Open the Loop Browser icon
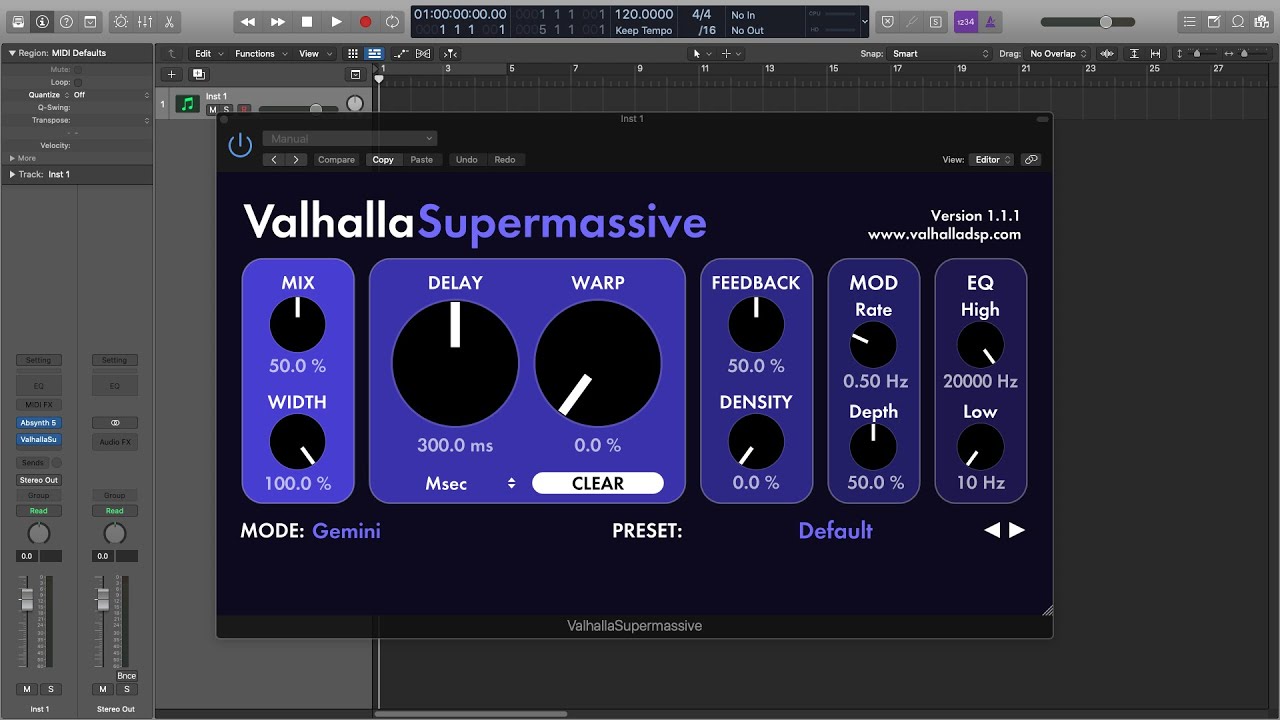 [x=1238, y=21]
